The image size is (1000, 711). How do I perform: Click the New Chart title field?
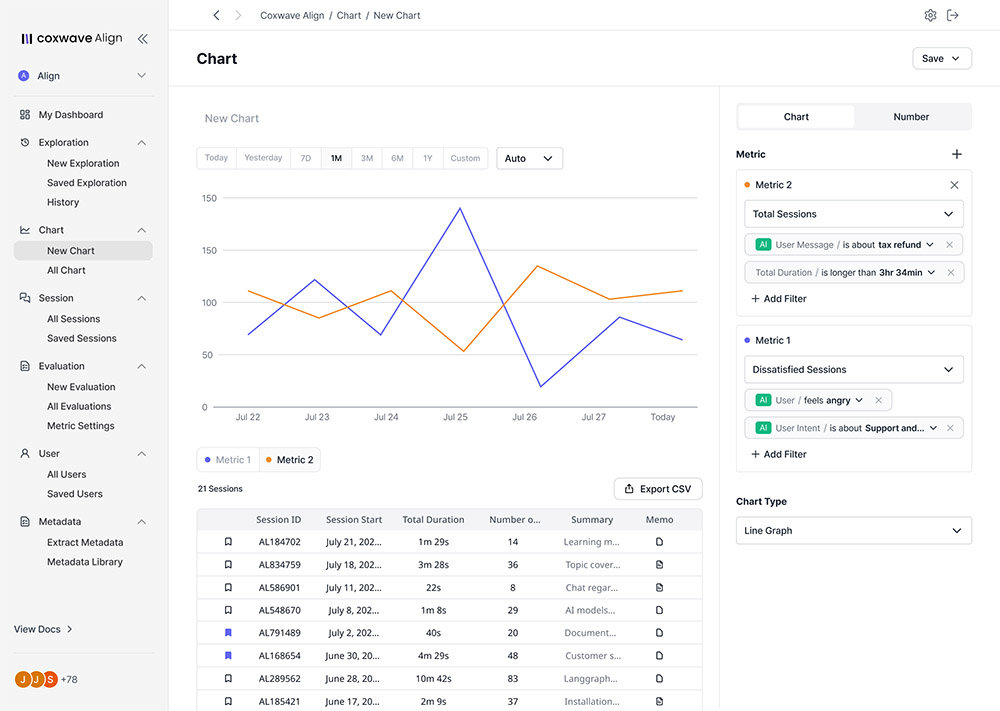(x=232, y=118)
